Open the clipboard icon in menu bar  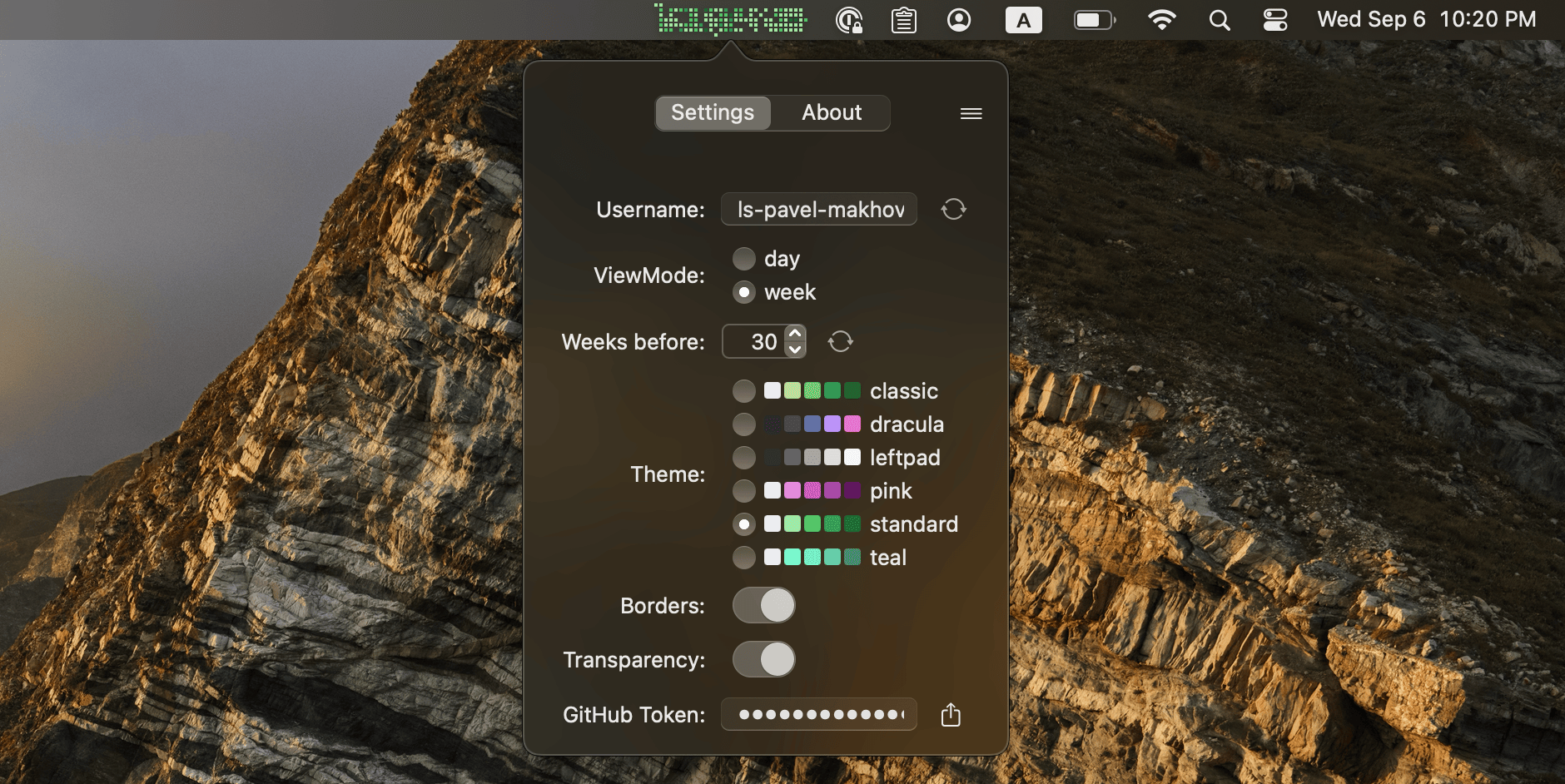point(903,20)
